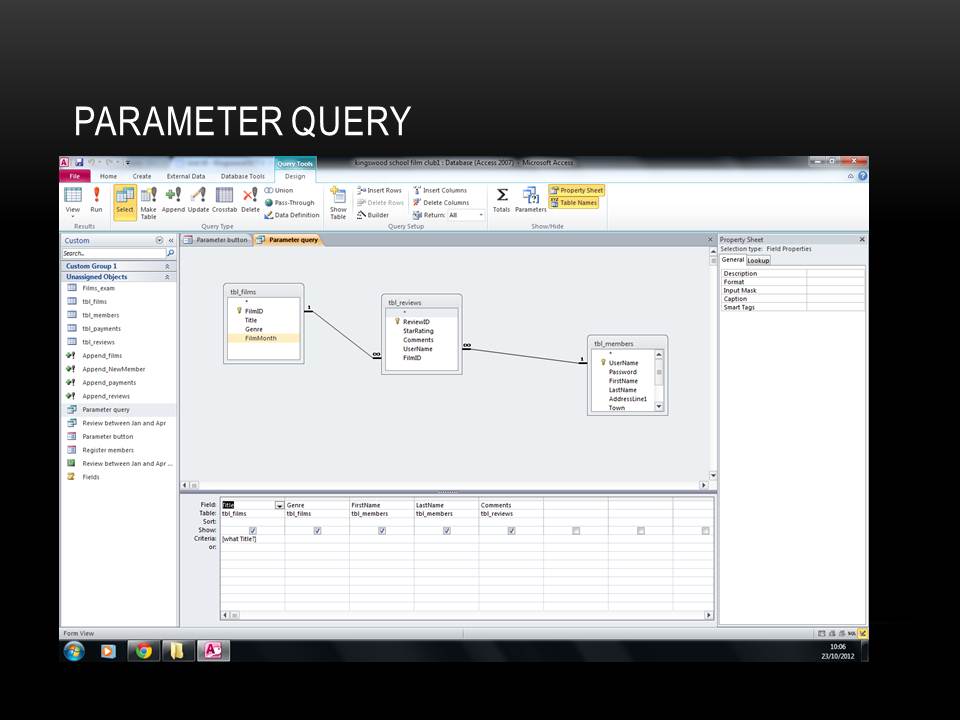Screen dimensions: 960x720
Task: Select Lookup tab in Property Sheet
Action: (758, 260)
